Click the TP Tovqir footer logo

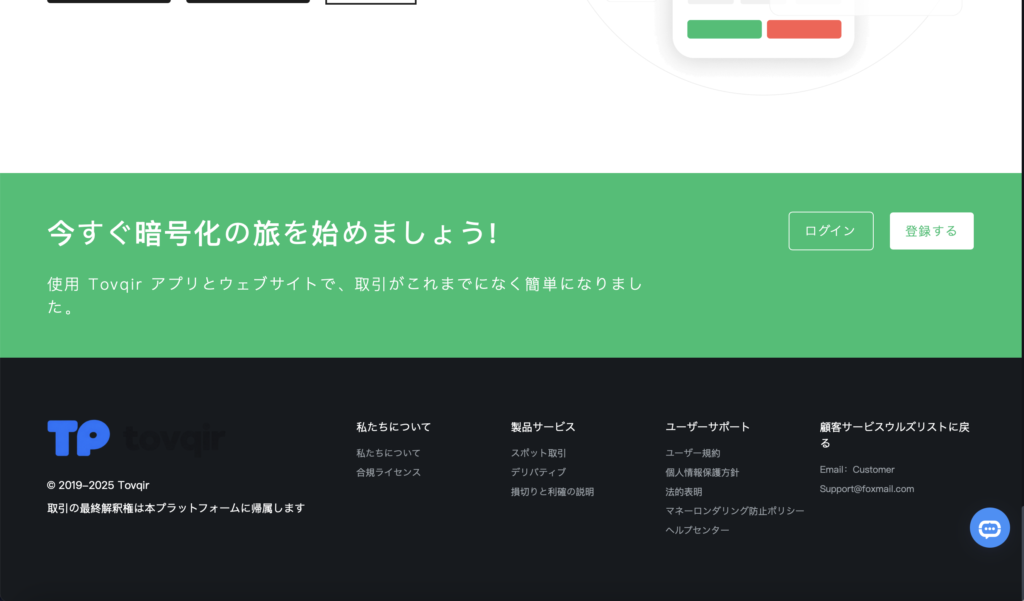pyautogui.click(x=136, y=438)
